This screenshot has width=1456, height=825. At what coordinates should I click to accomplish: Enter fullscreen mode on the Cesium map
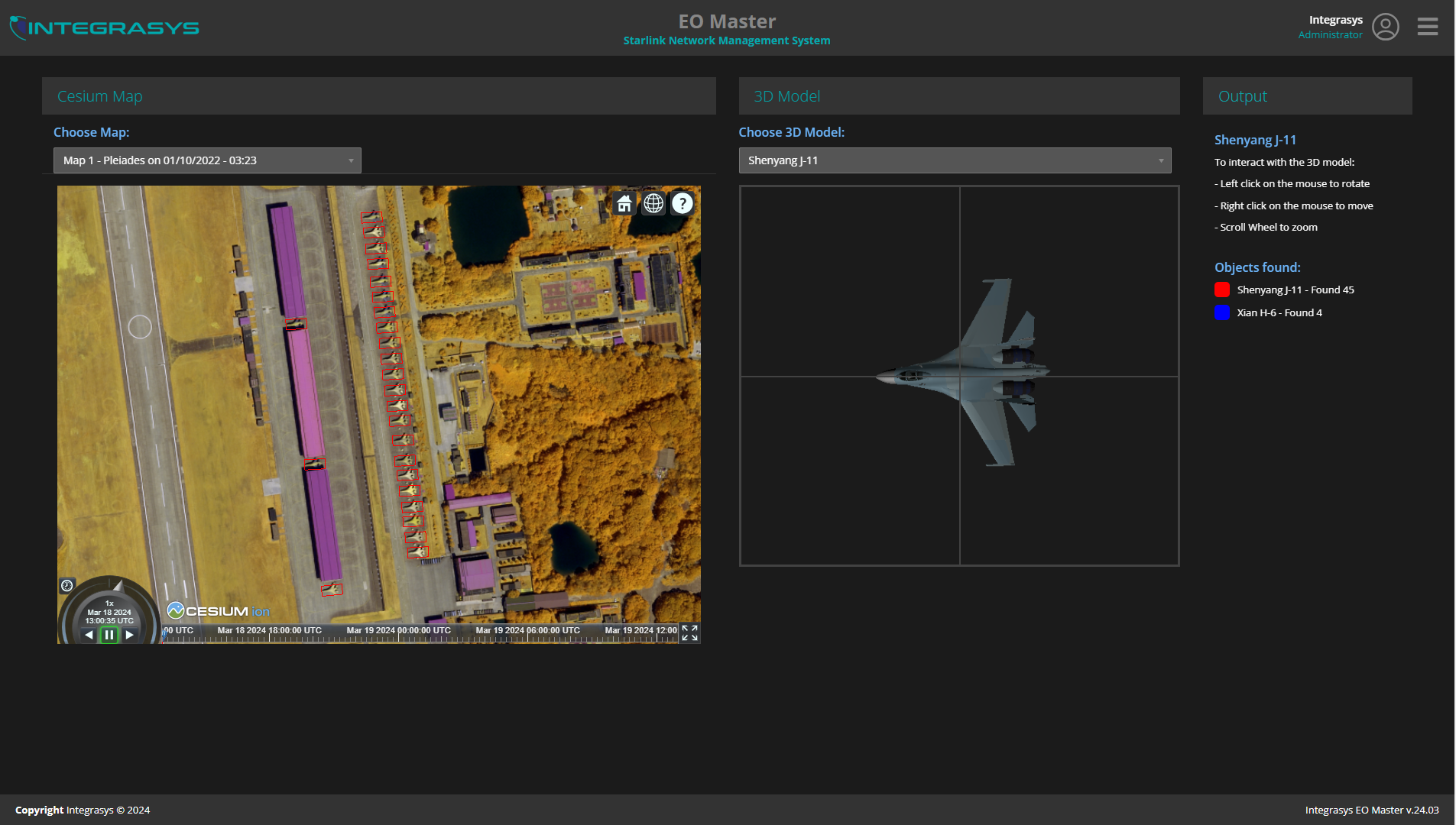(690, 634)
